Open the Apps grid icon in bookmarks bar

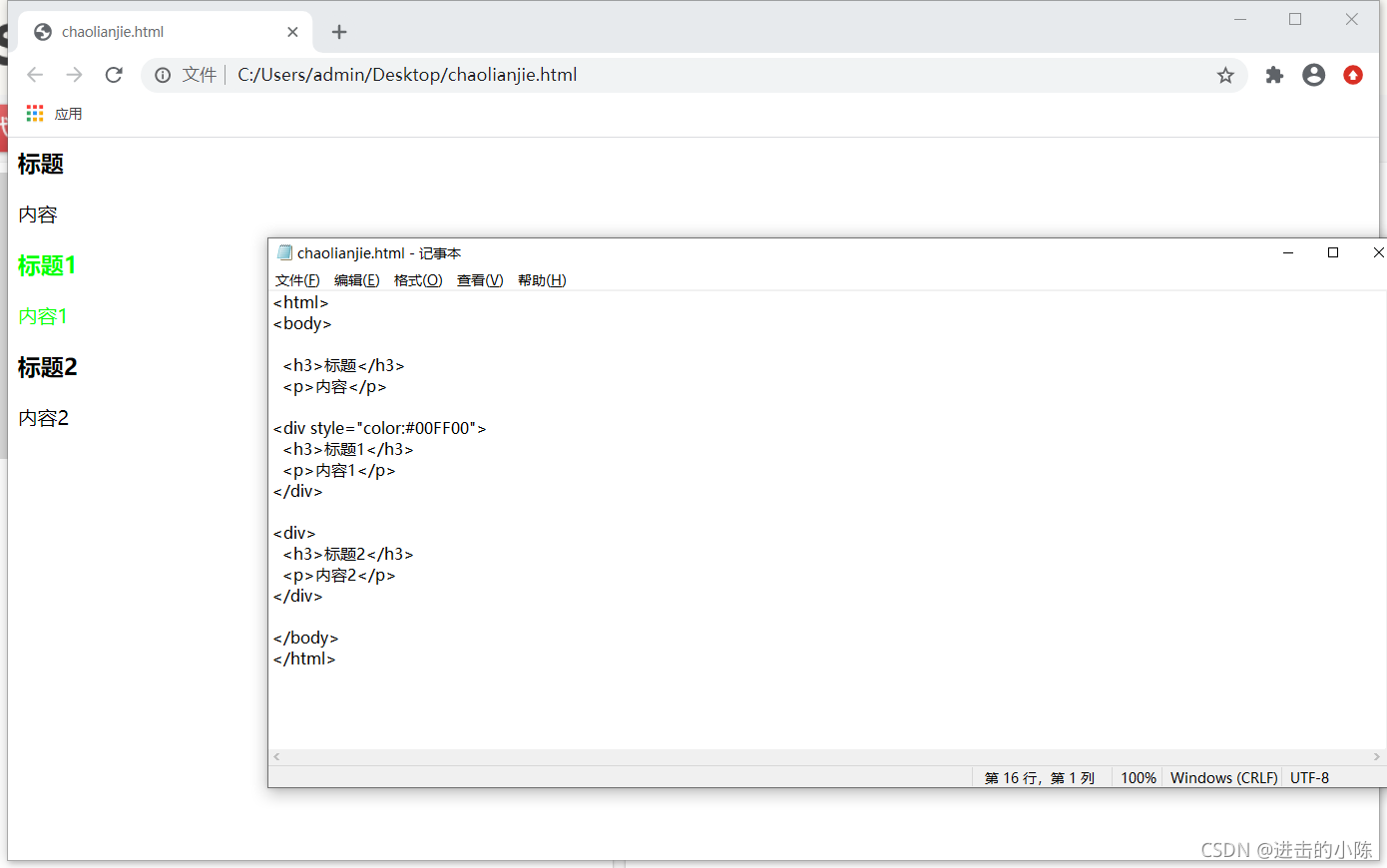(35, 114)
